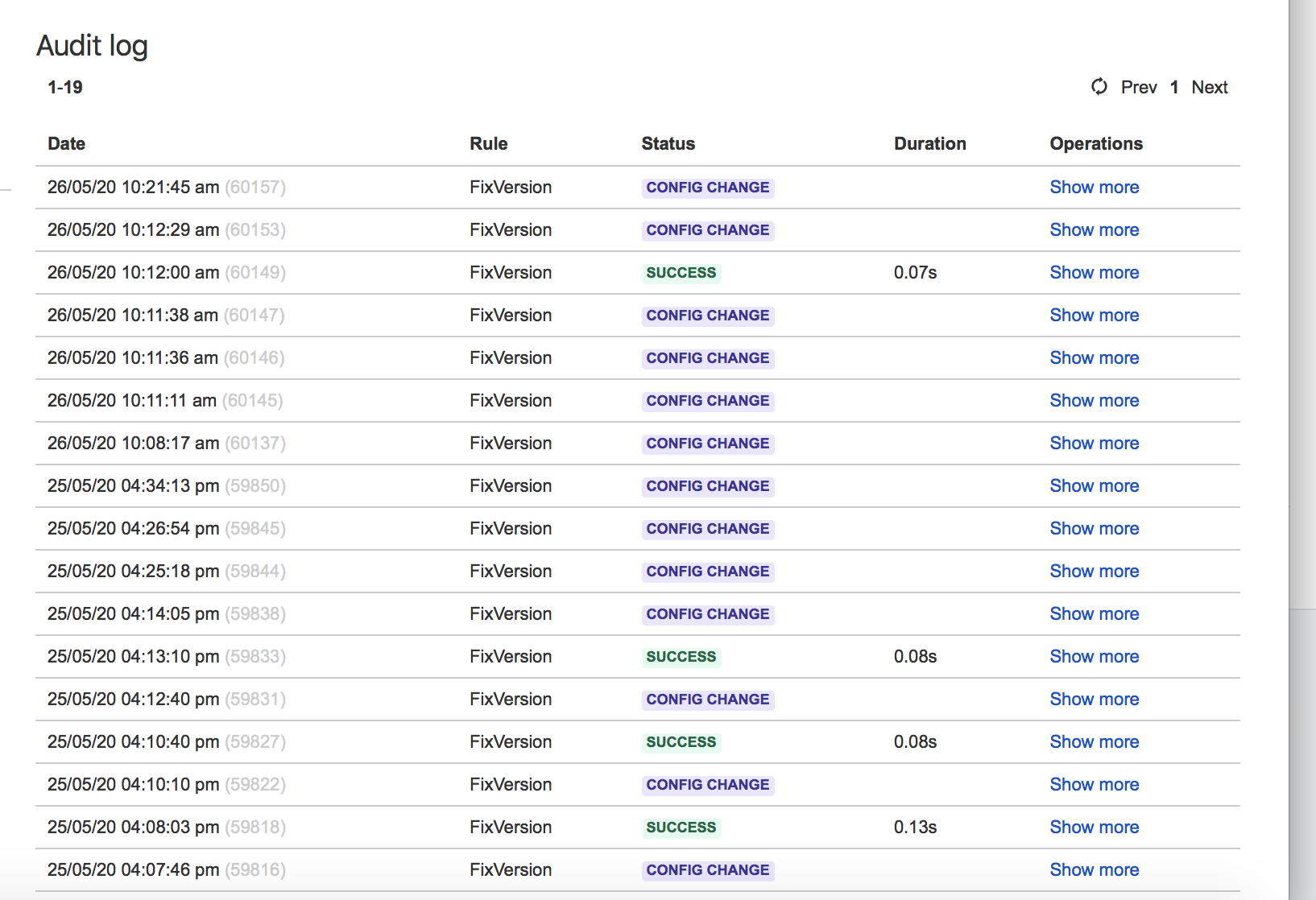Click the CONFIG CHANGE badge on entry 60153
Screen dimensions: 1316x900
click(707, 230)
